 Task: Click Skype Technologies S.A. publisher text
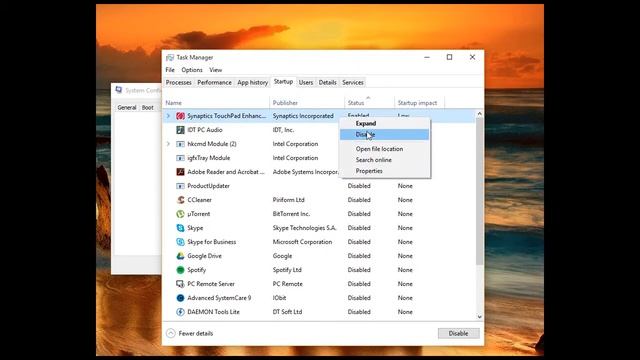[304, 228]
